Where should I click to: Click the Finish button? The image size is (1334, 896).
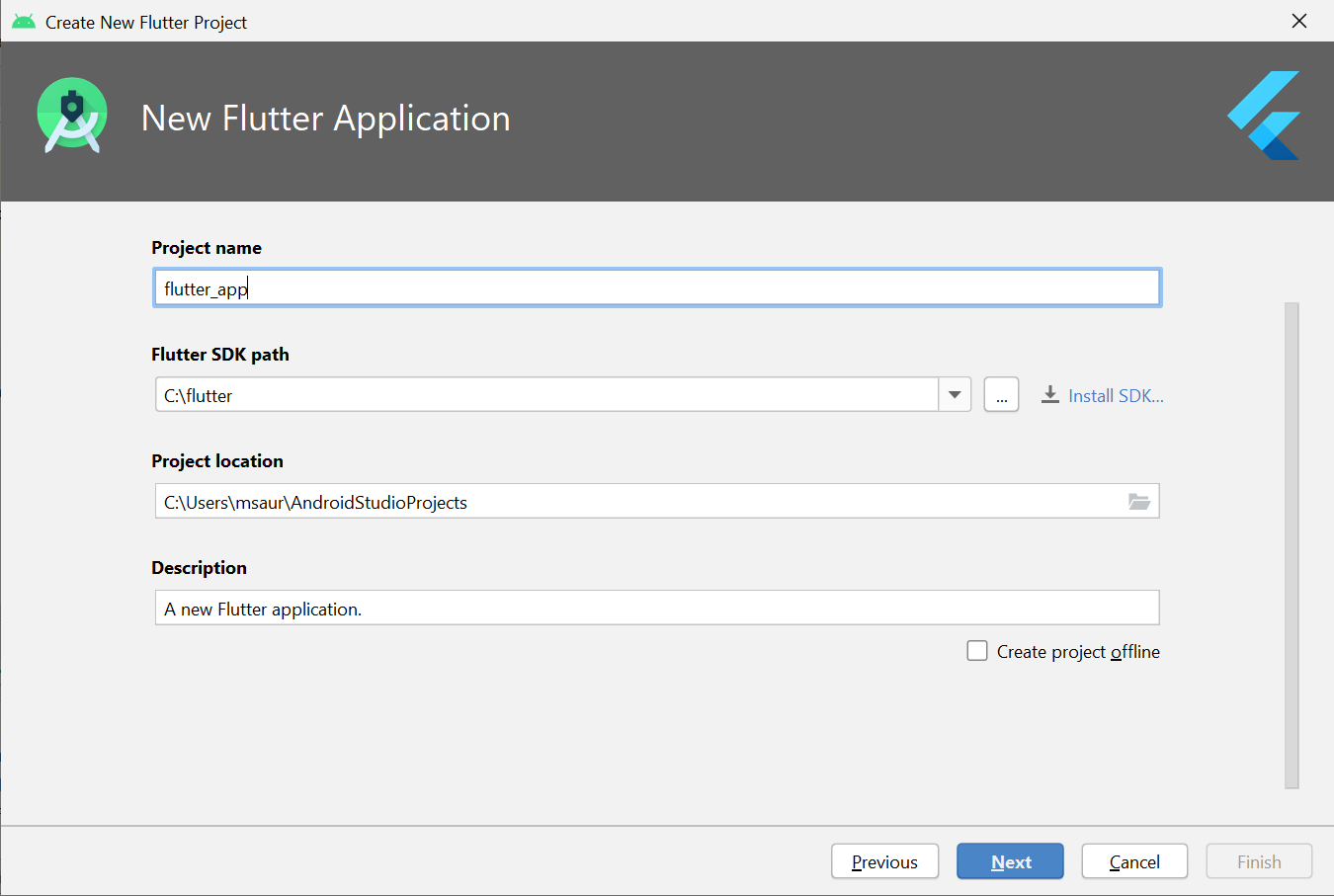1259,861
